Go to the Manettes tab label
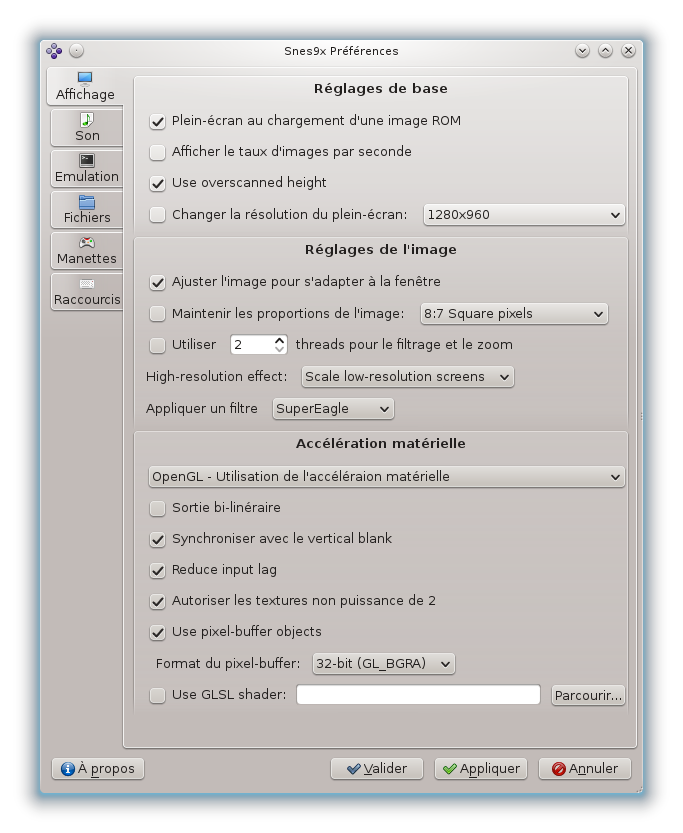683x833 pixels. tap(87, 259)
